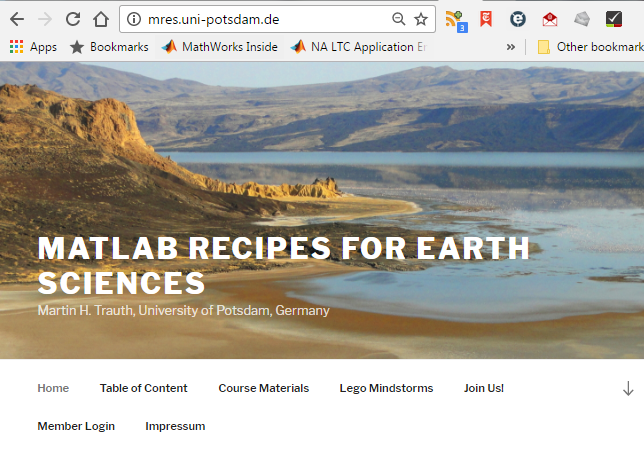Open the RSS feed extension with badge 3
644x449 pixels.
[456, 21]
